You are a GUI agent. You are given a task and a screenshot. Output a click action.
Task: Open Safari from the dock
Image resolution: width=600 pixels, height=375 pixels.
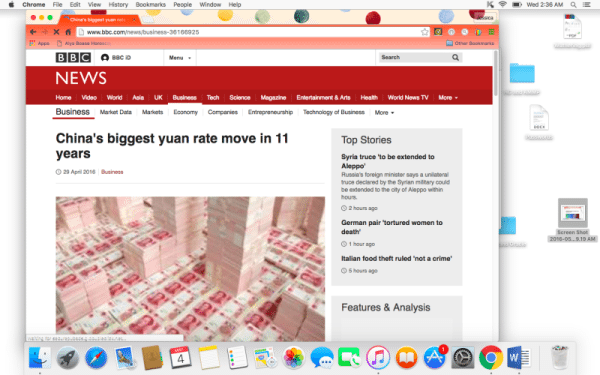pos(96,358)
